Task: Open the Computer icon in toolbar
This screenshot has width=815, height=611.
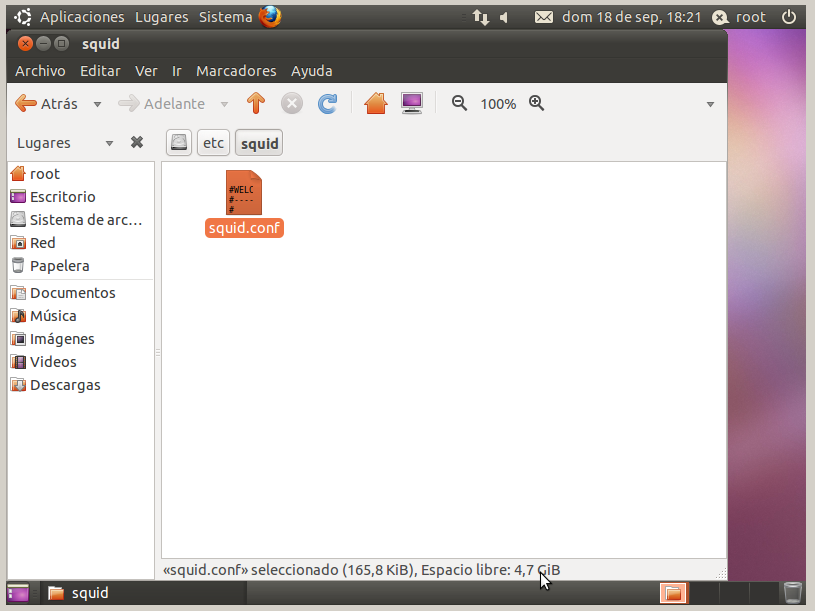Action: (412, 103)
